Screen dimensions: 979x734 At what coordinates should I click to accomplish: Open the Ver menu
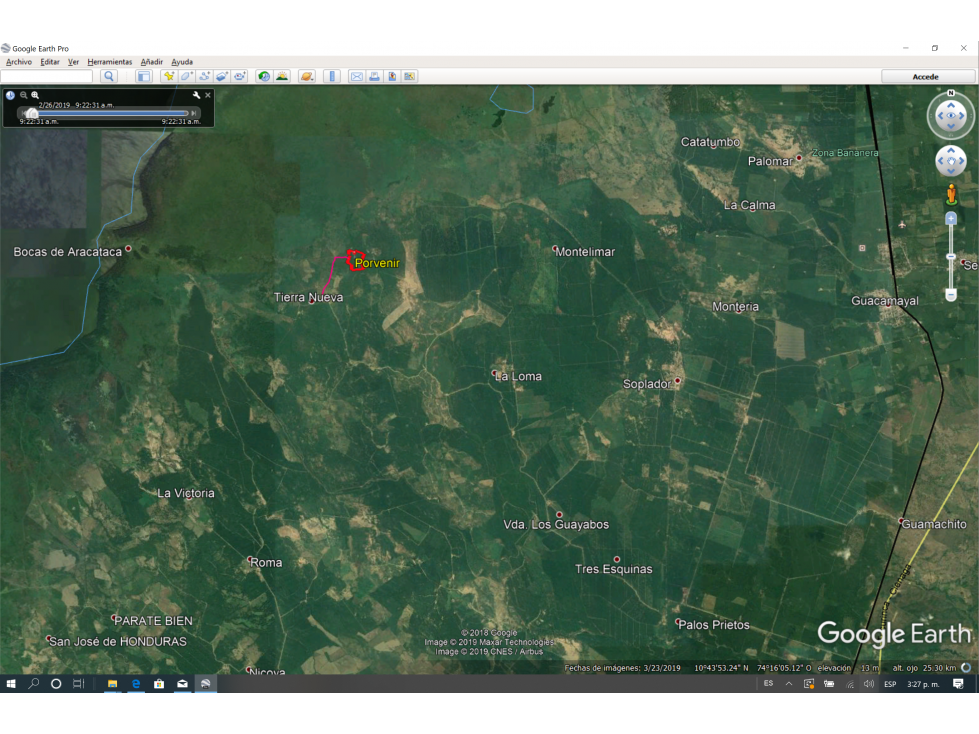point(74,62)
